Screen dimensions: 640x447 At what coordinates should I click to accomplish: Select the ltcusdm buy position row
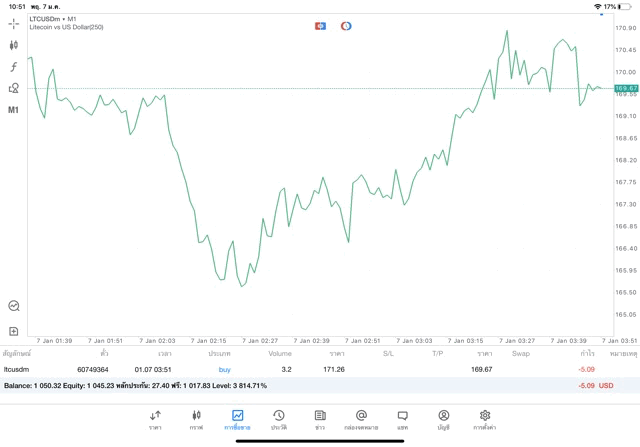(x=300, y=370)
